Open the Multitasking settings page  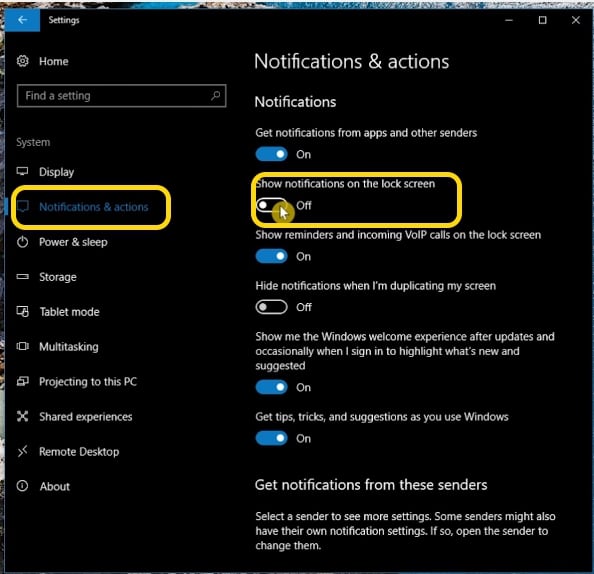point(69,347)
